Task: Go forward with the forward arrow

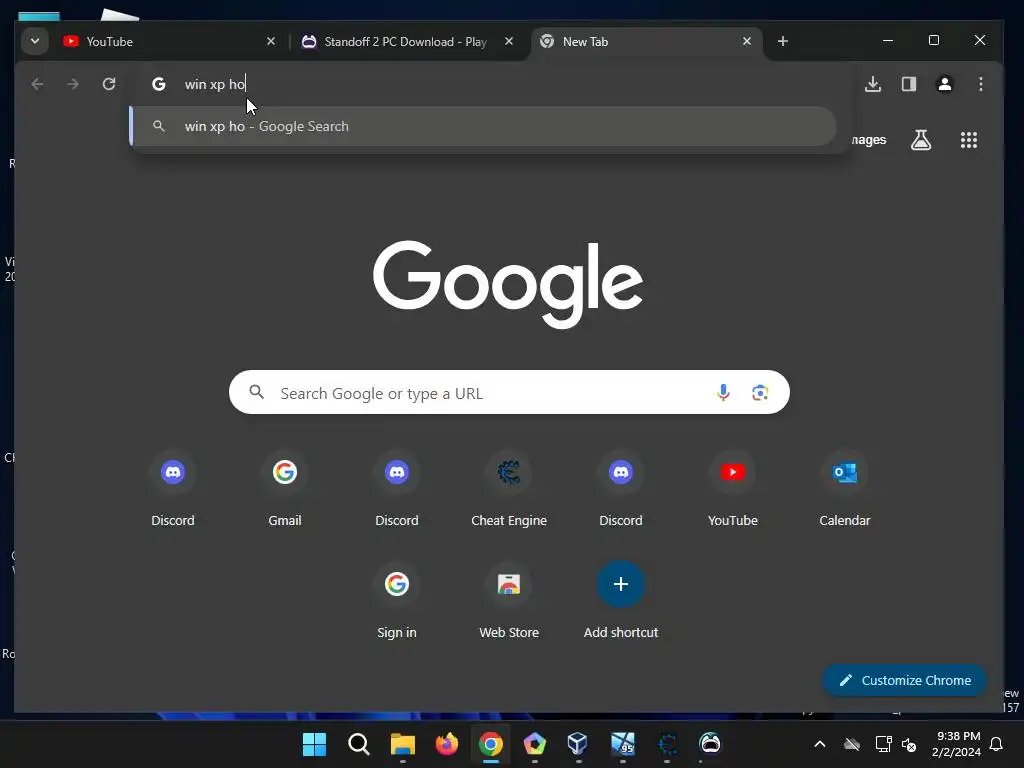Action: click(72, 84)
